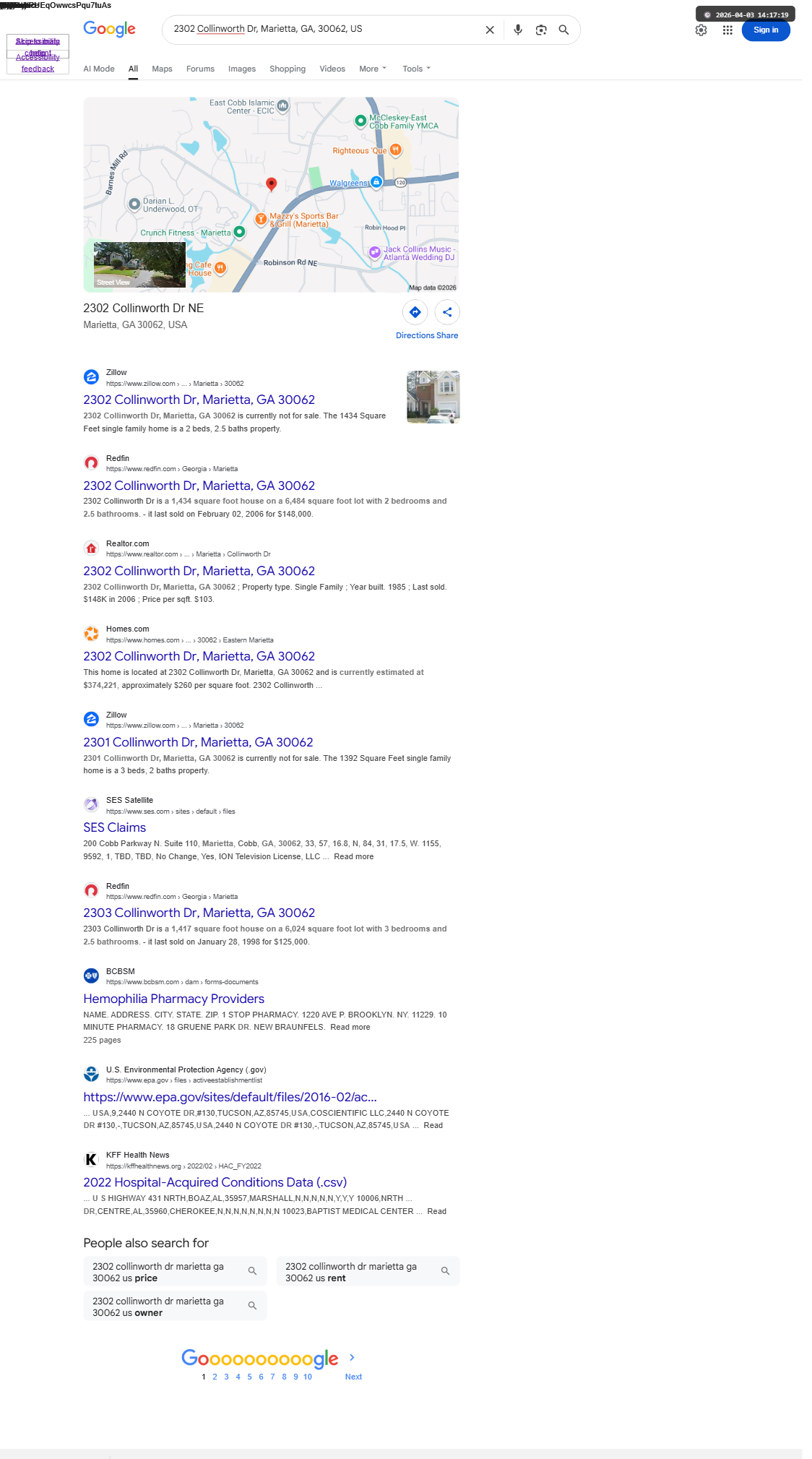The width and height of the screenshot is (812, 1459).
Task: Start voice search with microphone icon
Action: 518,30
